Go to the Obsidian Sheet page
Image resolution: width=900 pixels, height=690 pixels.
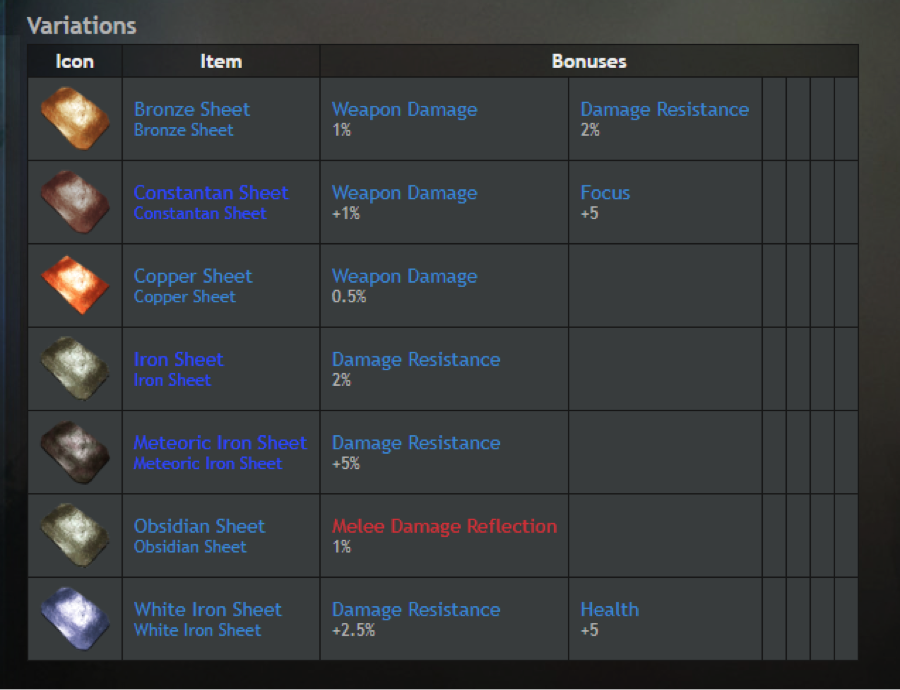(199, 526)
